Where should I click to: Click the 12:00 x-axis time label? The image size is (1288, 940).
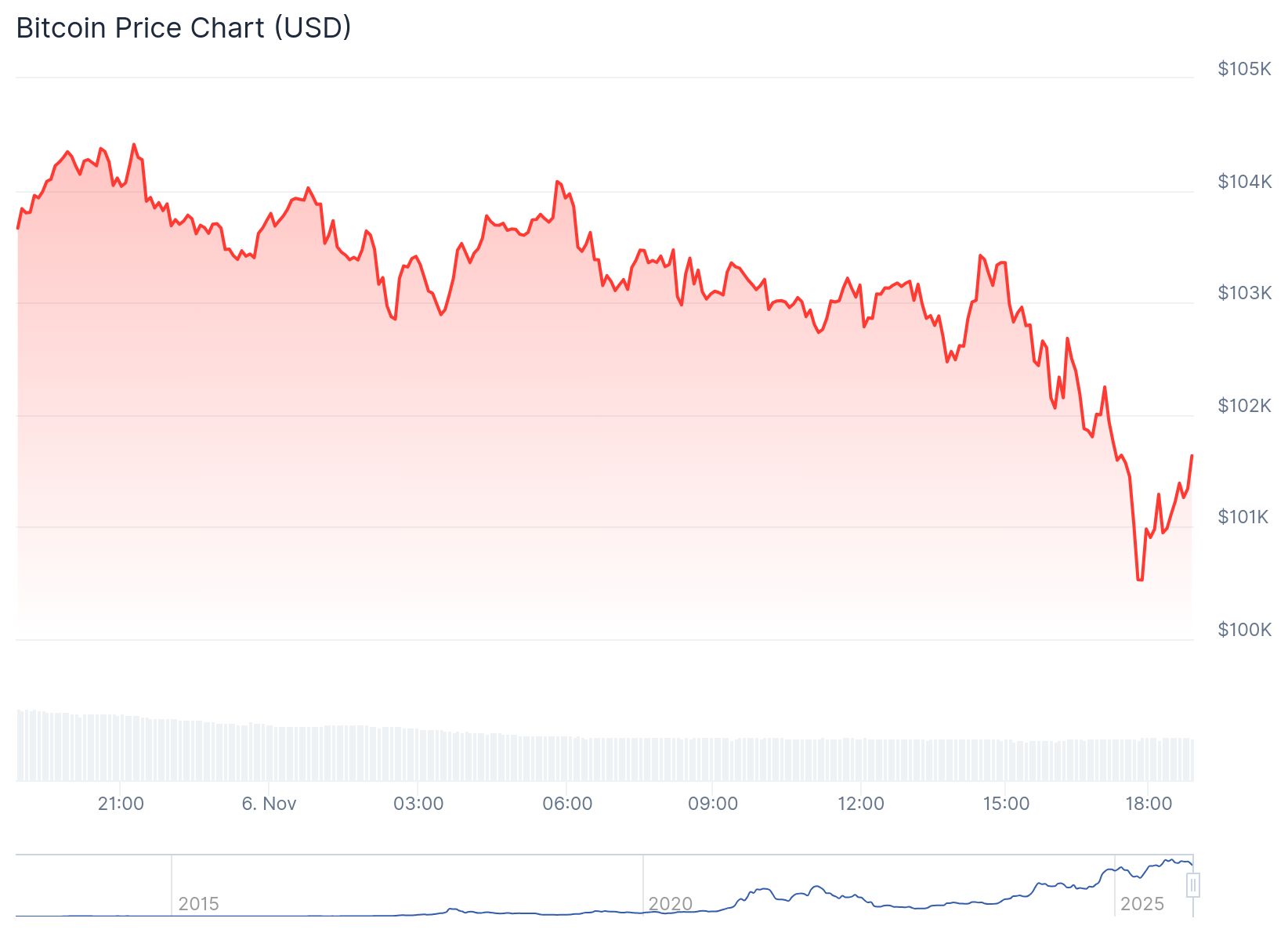point(860,804)
